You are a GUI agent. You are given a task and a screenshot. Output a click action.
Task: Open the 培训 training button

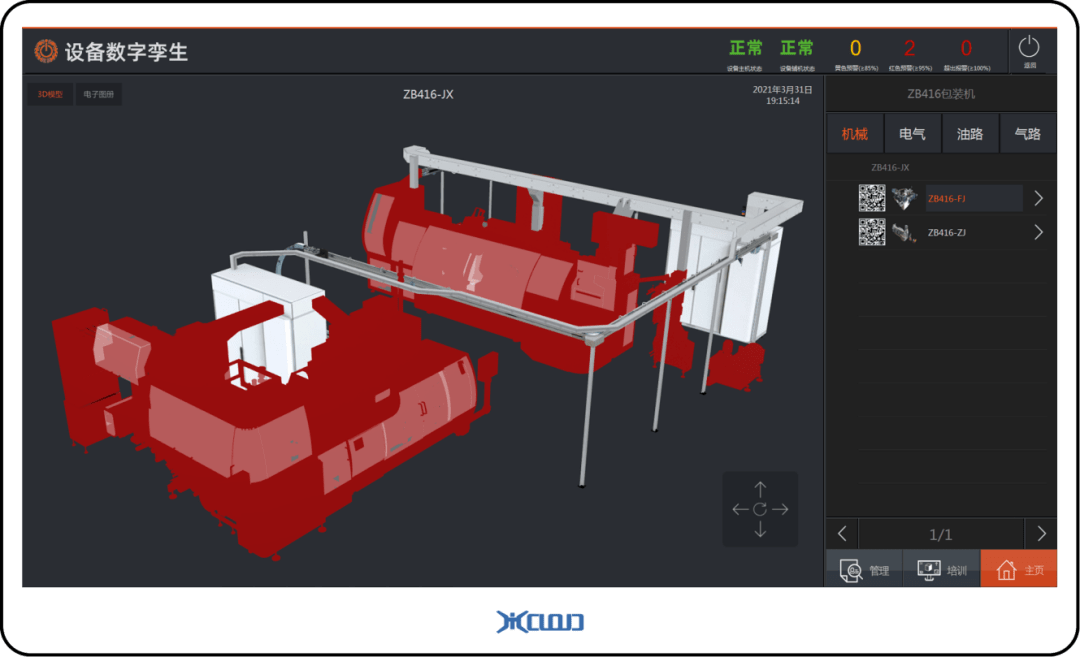pos(941,570)
